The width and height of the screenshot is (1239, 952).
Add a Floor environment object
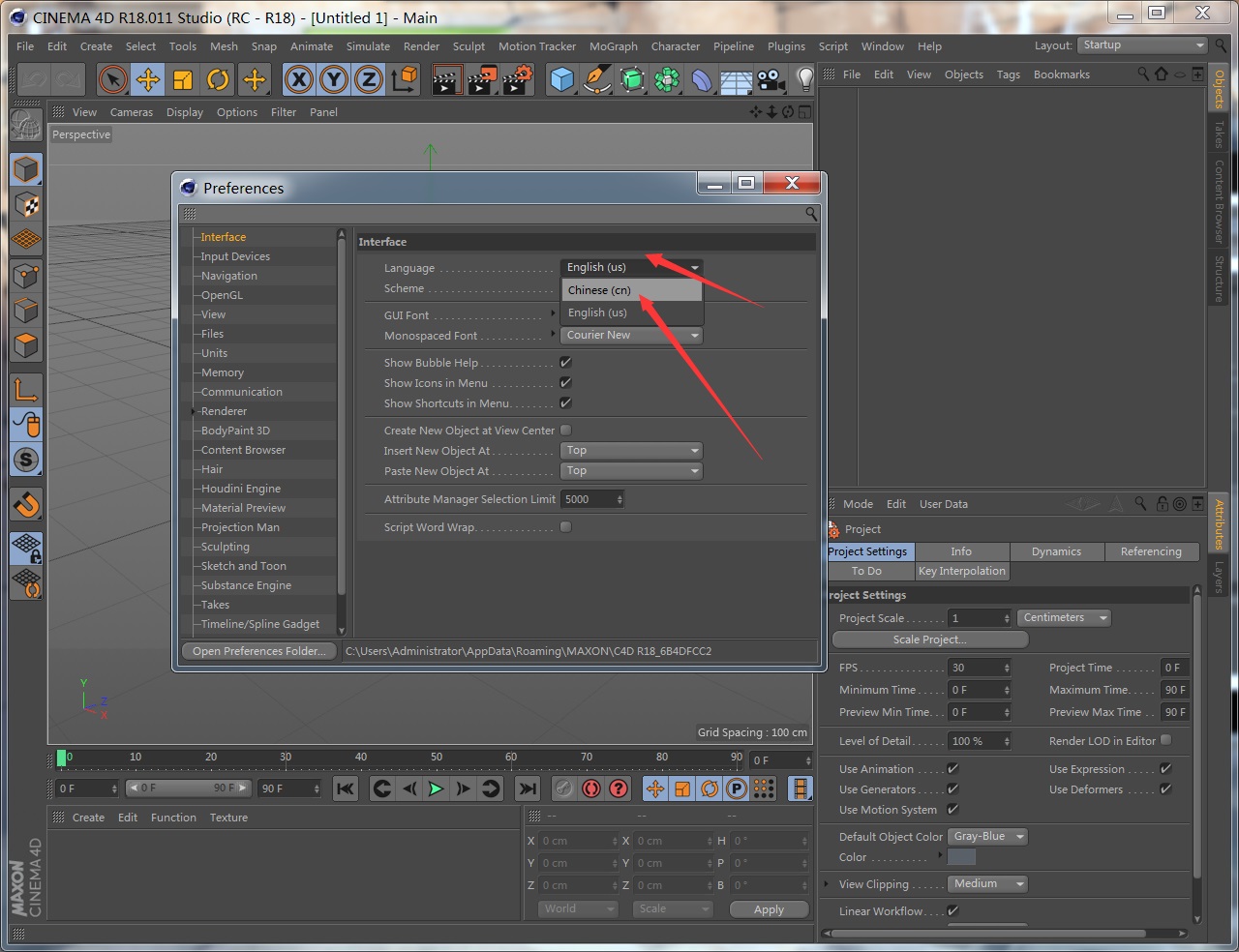click(737, 79)
